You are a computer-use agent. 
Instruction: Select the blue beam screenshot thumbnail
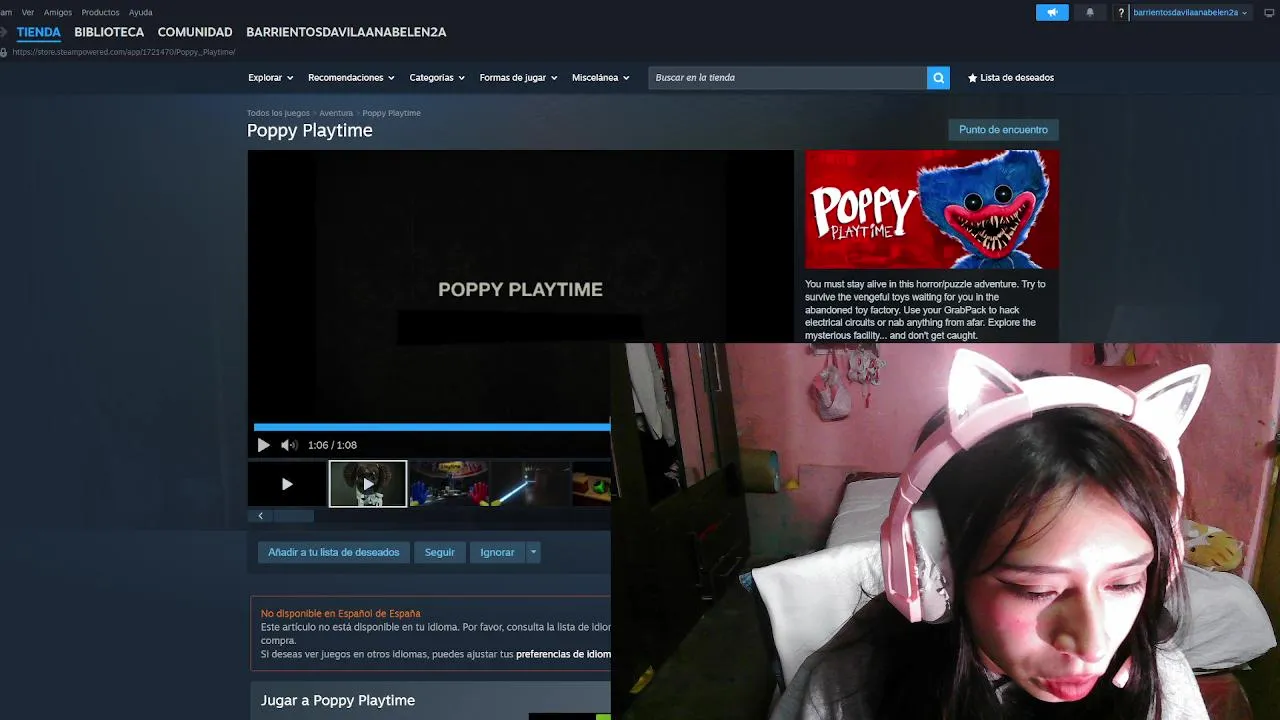click(530, 484)
